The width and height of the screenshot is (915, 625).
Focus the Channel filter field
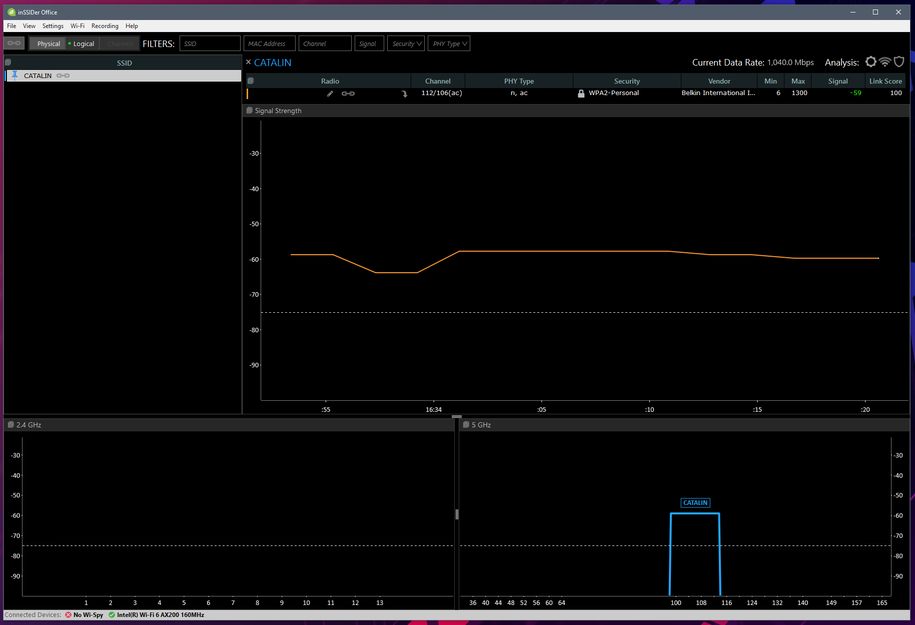point(324,44)
